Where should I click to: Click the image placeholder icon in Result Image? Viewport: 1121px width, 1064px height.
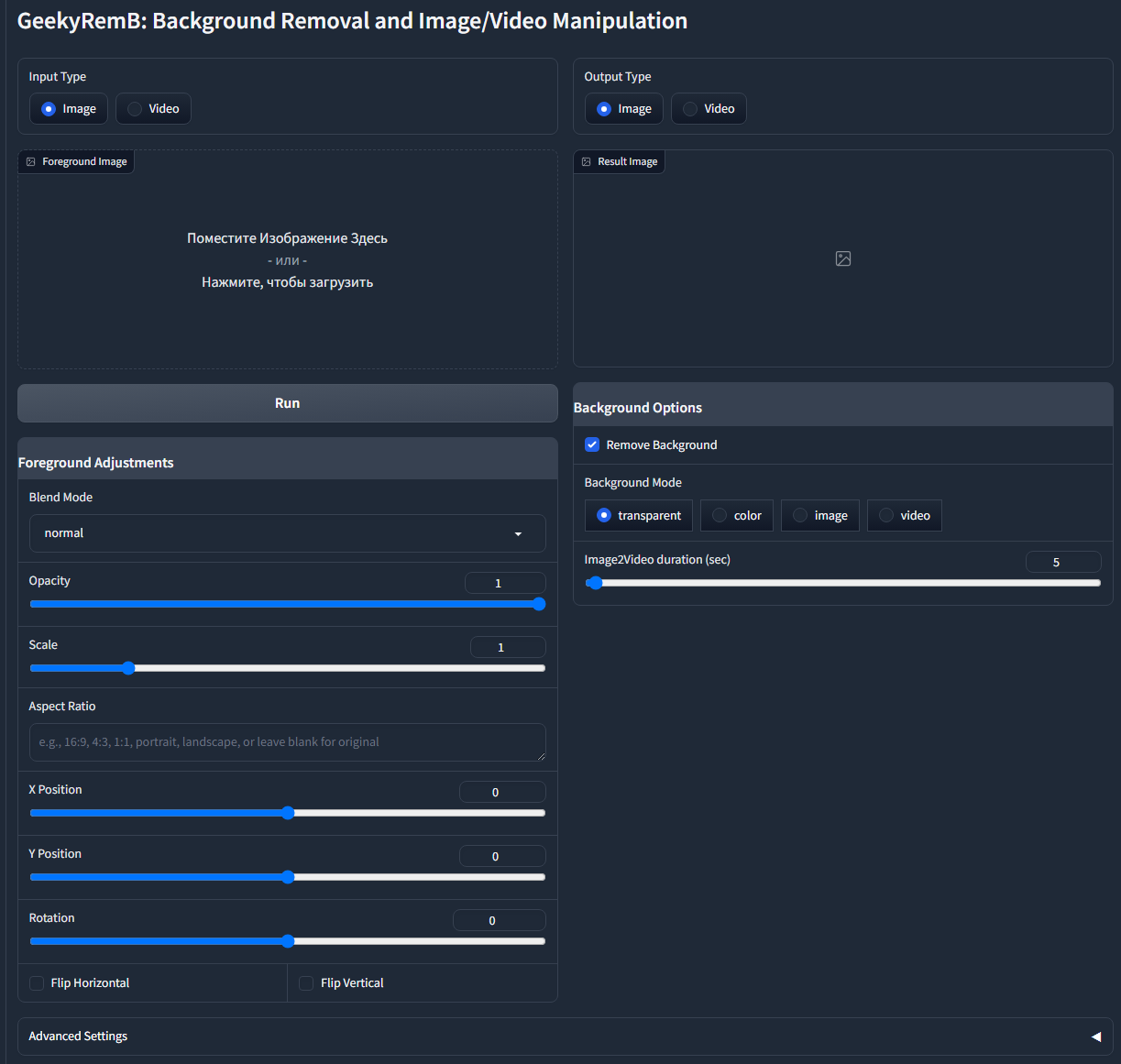click(843, 259)
